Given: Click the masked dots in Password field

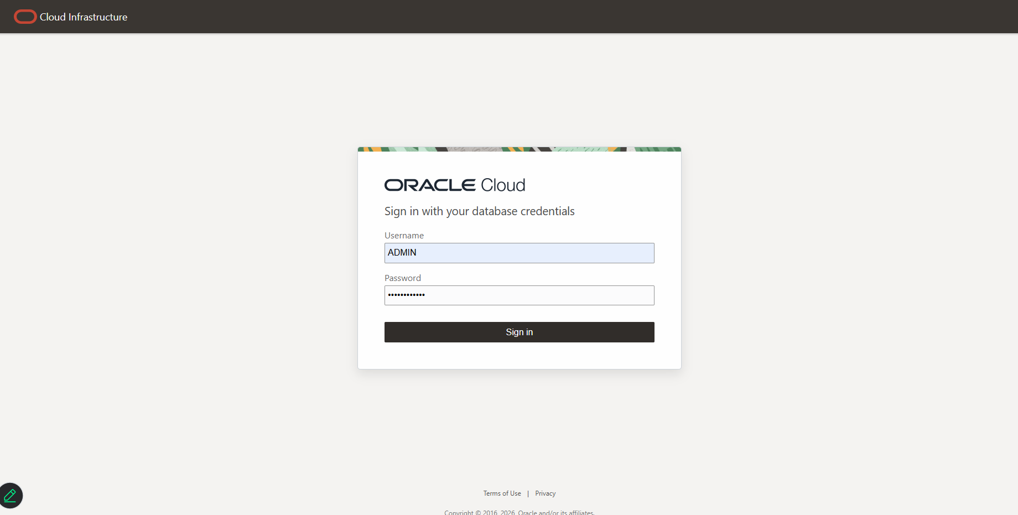Looking at the screenshot, I should point(406,295).
